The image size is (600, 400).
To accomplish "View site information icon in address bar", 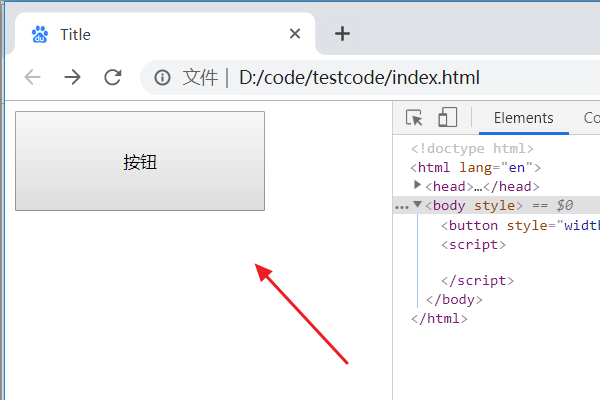I will tap(162, 77).
